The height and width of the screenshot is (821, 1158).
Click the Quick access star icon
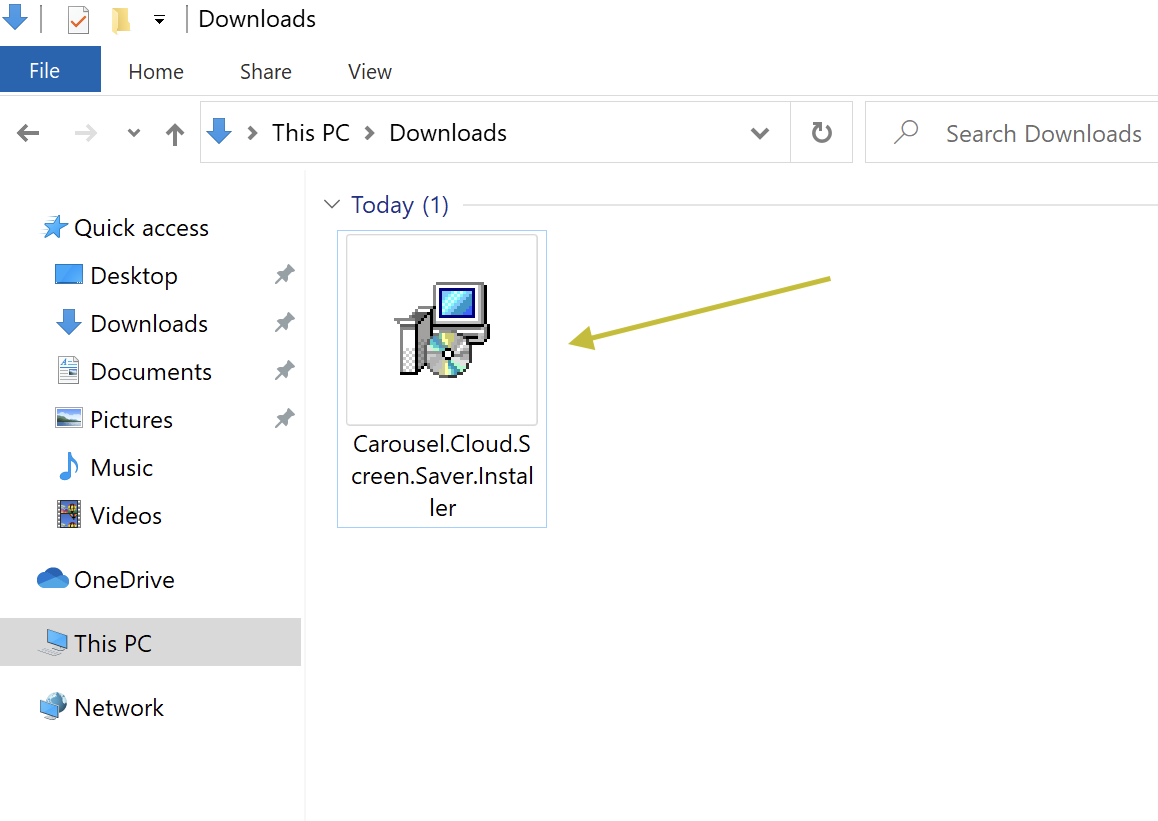click(x=54, y=227)
